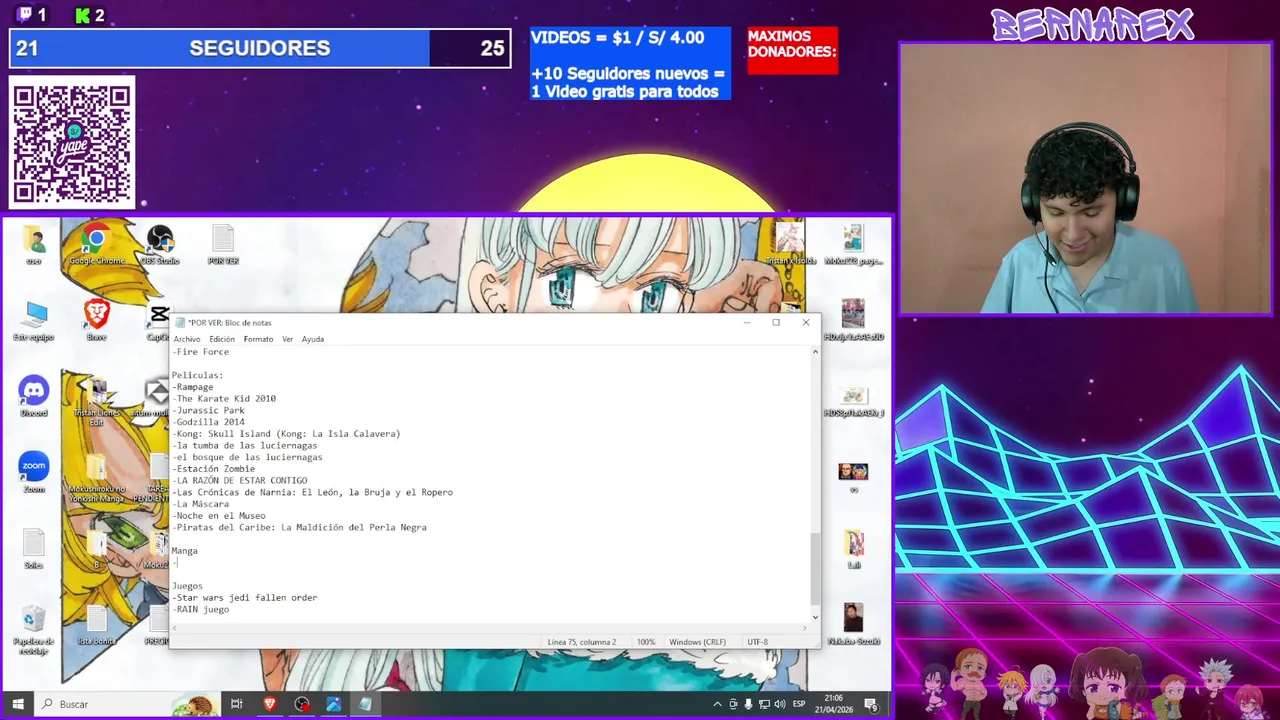Open the Brave browser desktop shortcut
Image resolution: width=1280 pixels, height=720 pixels.
[96, 320]
